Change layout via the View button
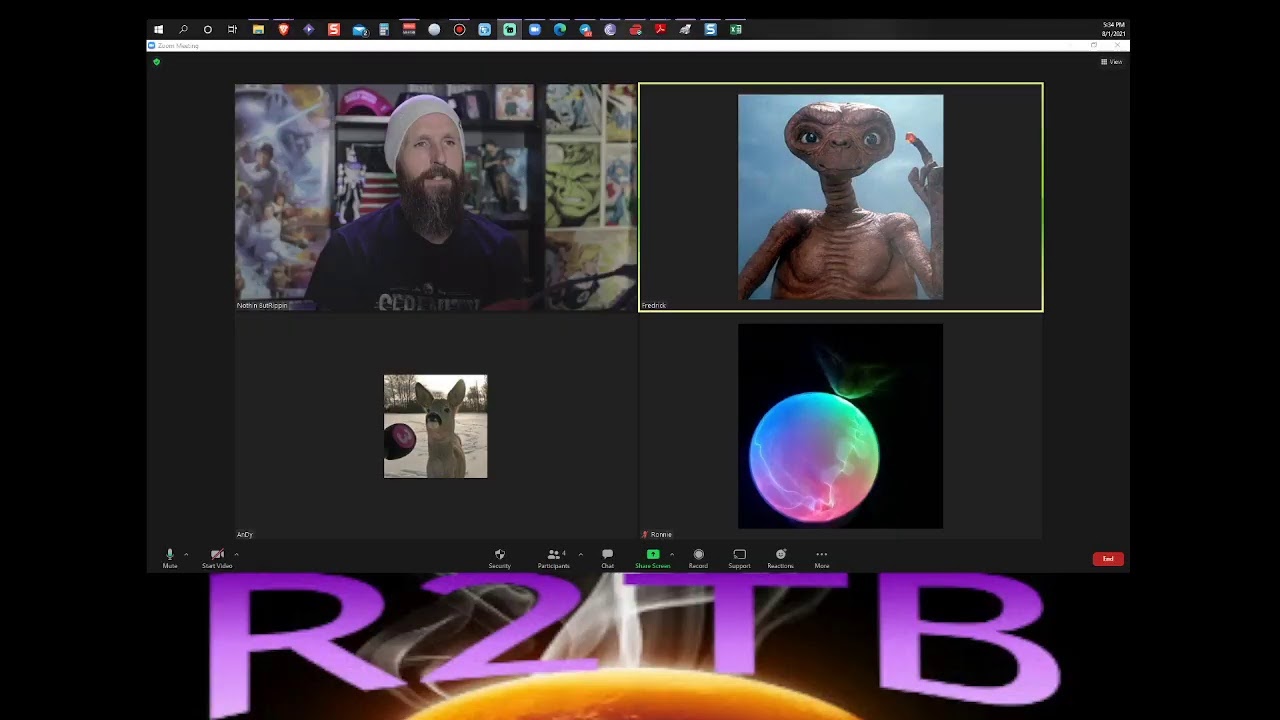Screen dimensions: 1280x720 pos(1111,62)
